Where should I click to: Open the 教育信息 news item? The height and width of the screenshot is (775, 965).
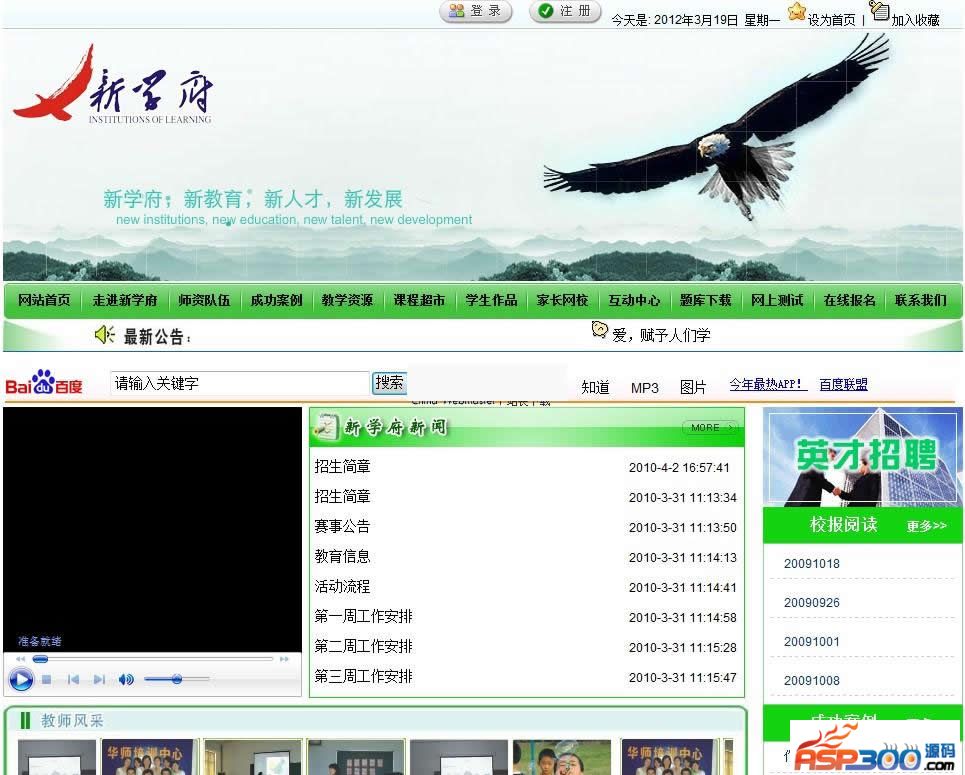342,556
